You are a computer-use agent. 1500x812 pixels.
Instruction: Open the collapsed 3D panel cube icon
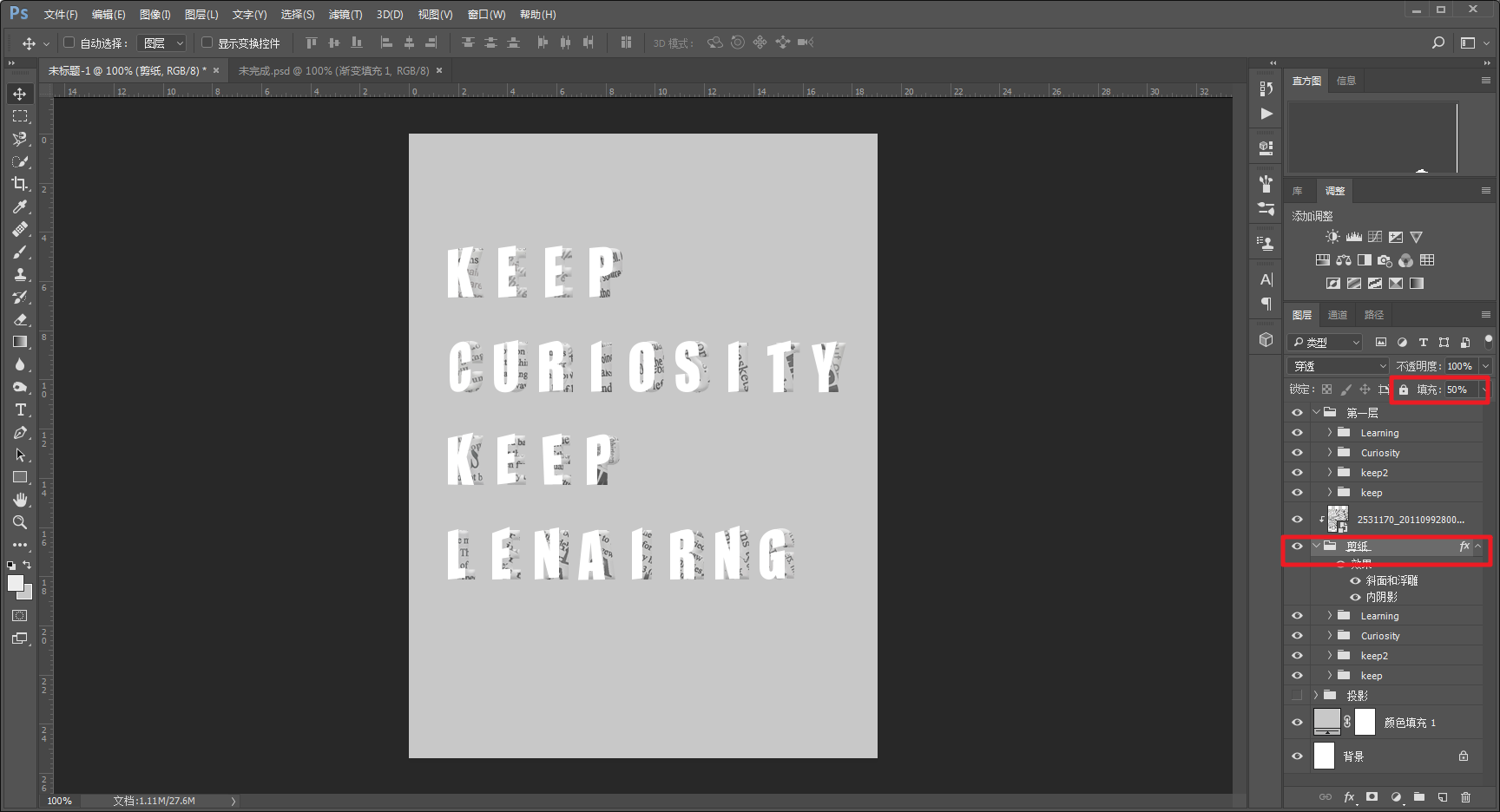[x=1266, y=340]
